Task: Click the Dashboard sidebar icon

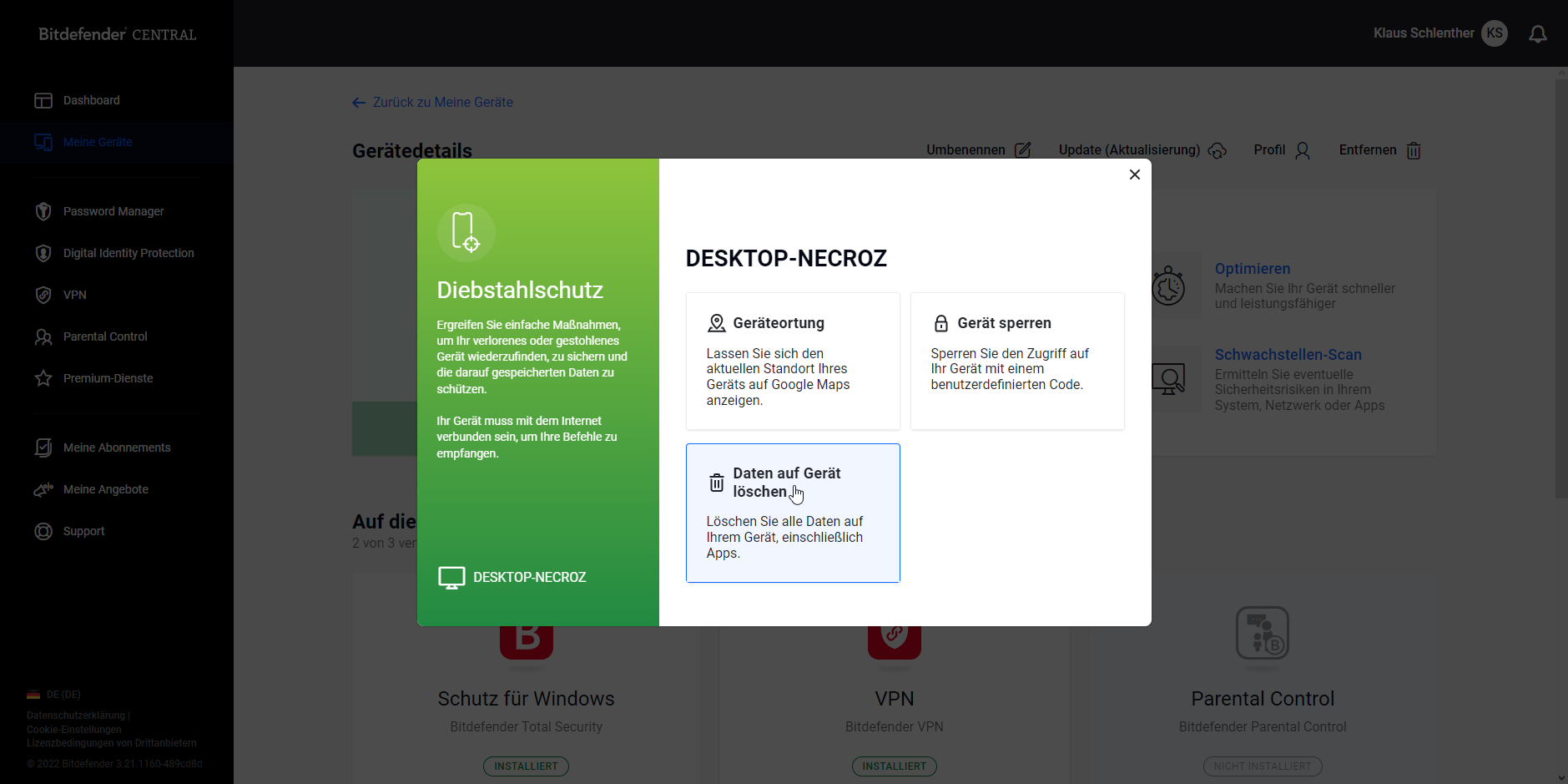Action: [43, 101]
